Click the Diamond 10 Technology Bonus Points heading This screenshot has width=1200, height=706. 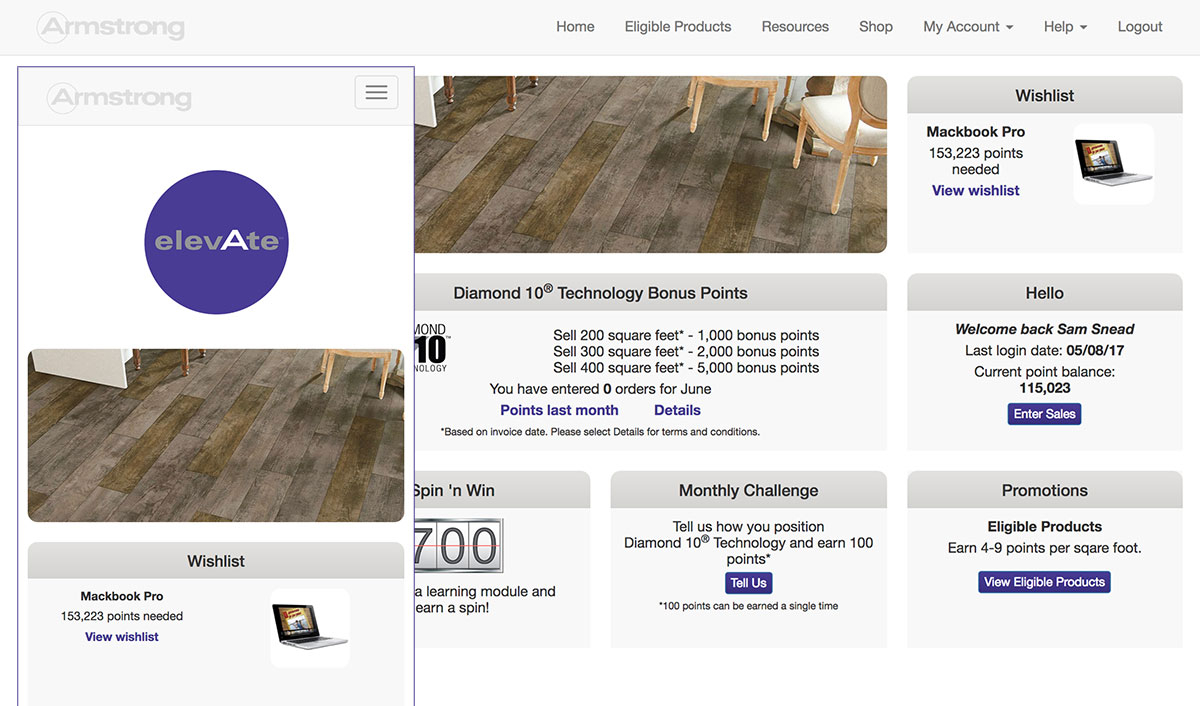click(600, 293)
